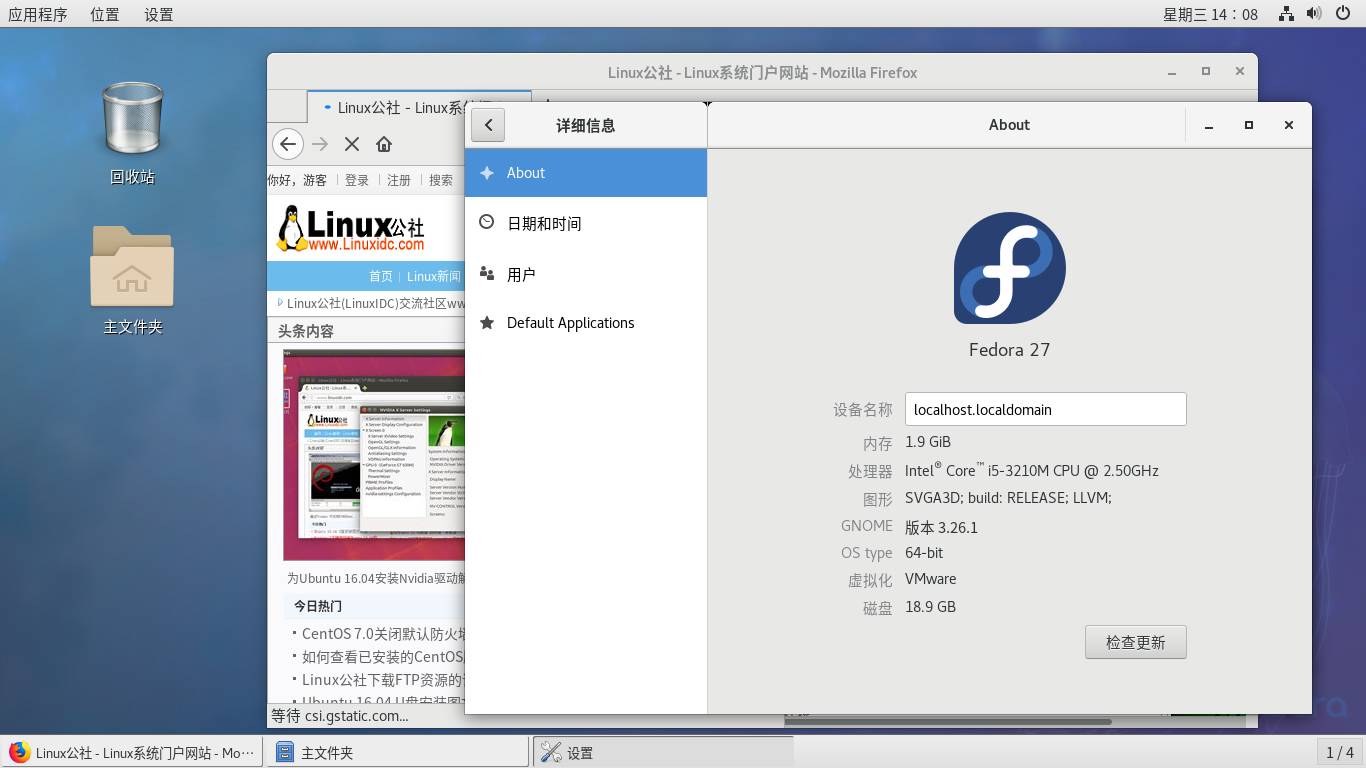Maximize the Settings About window
Screen dimensions: 1366x768
pos(1249,125)
